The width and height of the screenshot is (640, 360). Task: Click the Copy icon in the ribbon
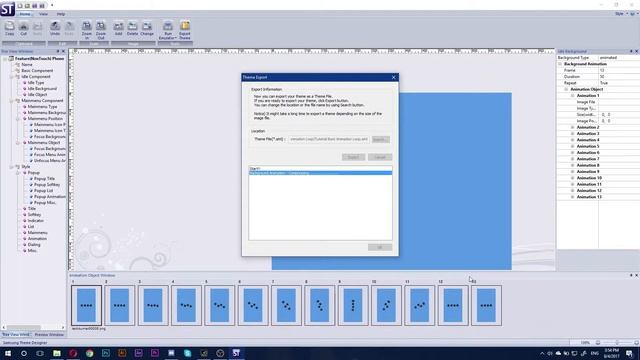point(9,29)
